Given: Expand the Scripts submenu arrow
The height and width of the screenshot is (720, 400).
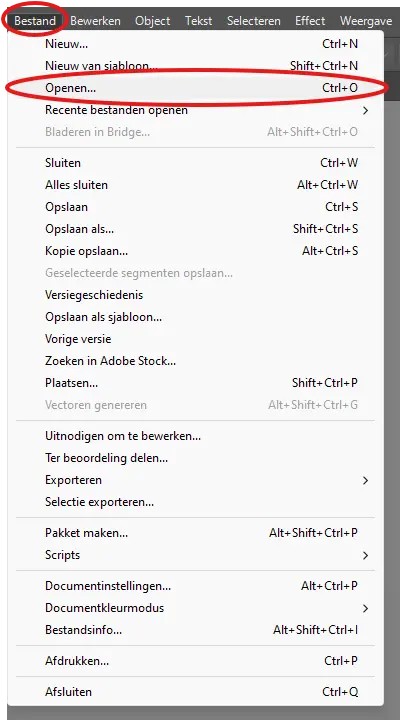Looking at the screenshot, I should click(366, 555).
